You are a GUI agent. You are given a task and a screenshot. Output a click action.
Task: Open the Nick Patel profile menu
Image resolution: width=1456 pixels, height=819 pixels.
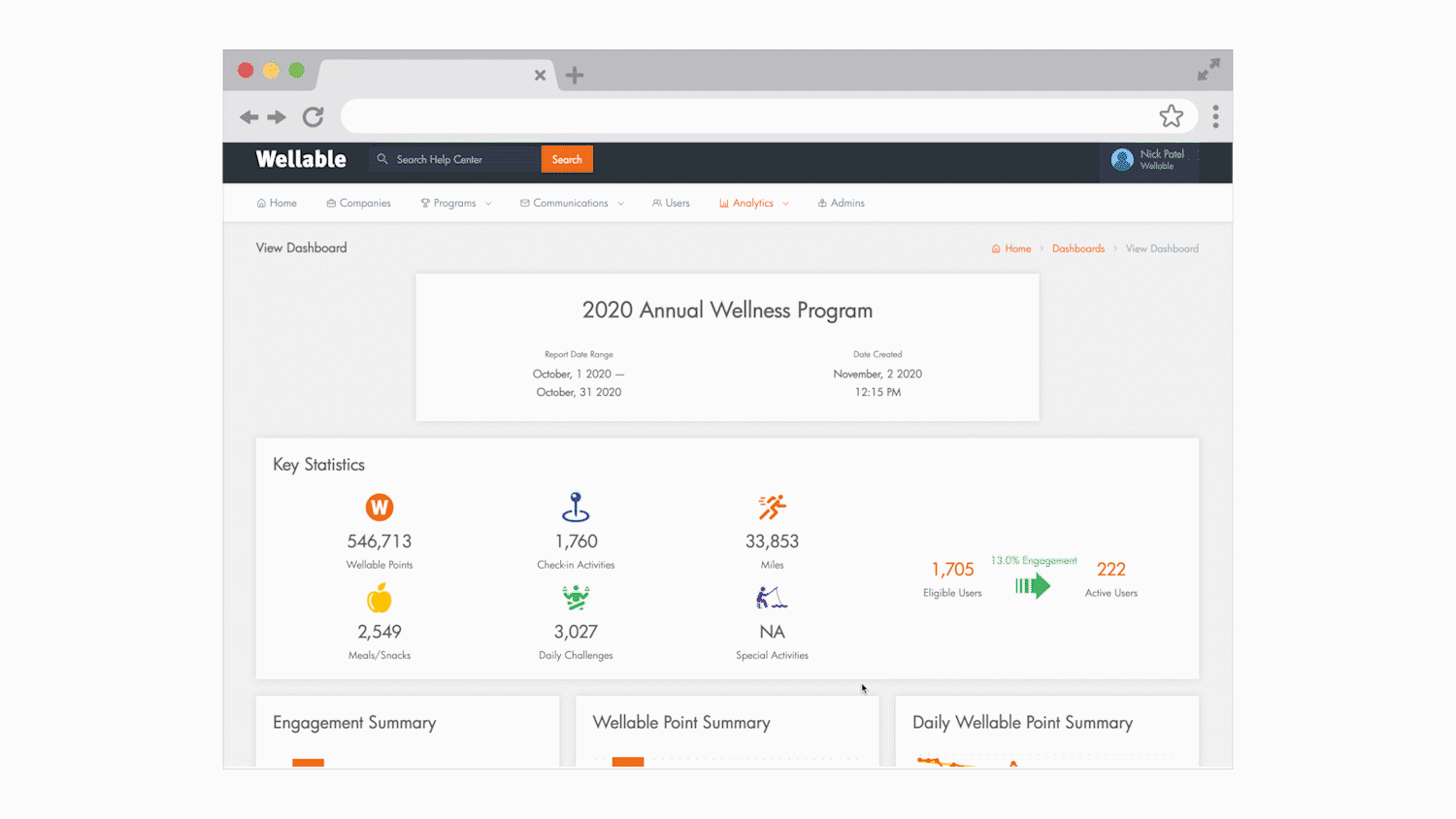click(x=1152, y=160)
